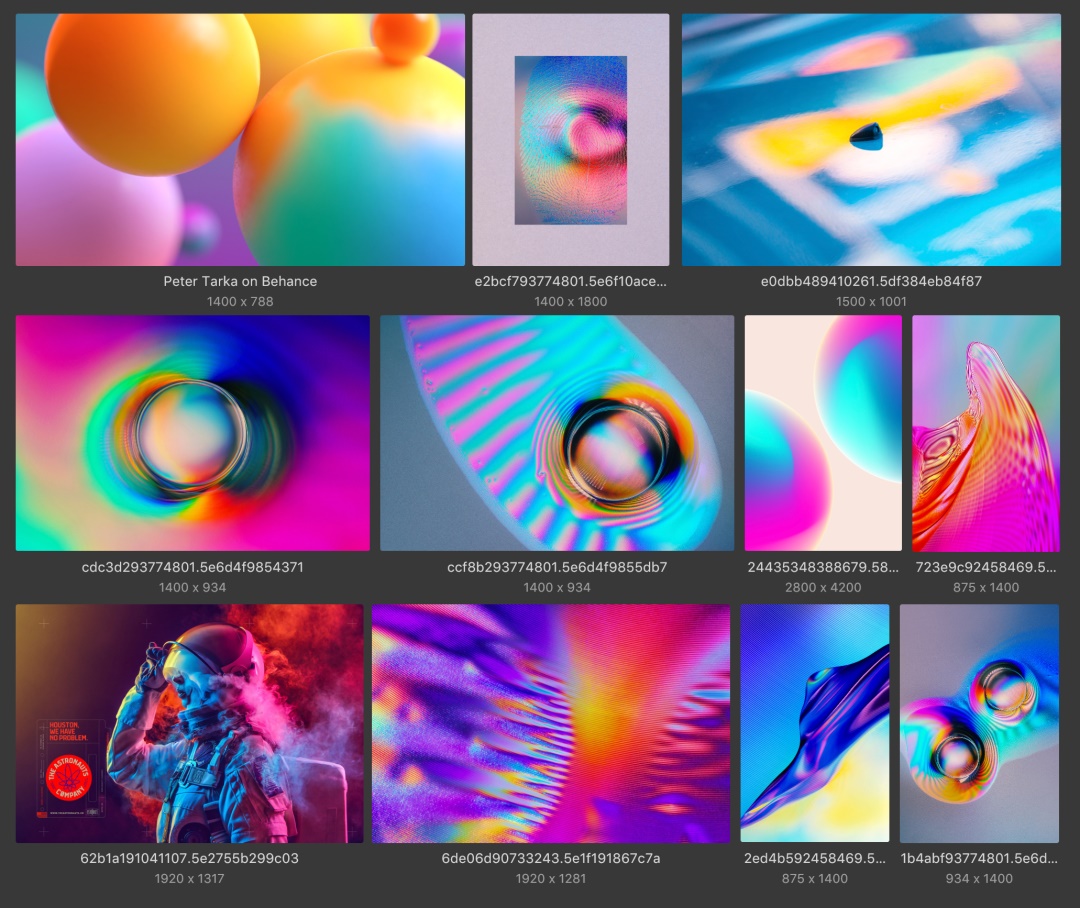Click the filename e2bcf793774801.5e6f10ace...

[x=570, y=281]
